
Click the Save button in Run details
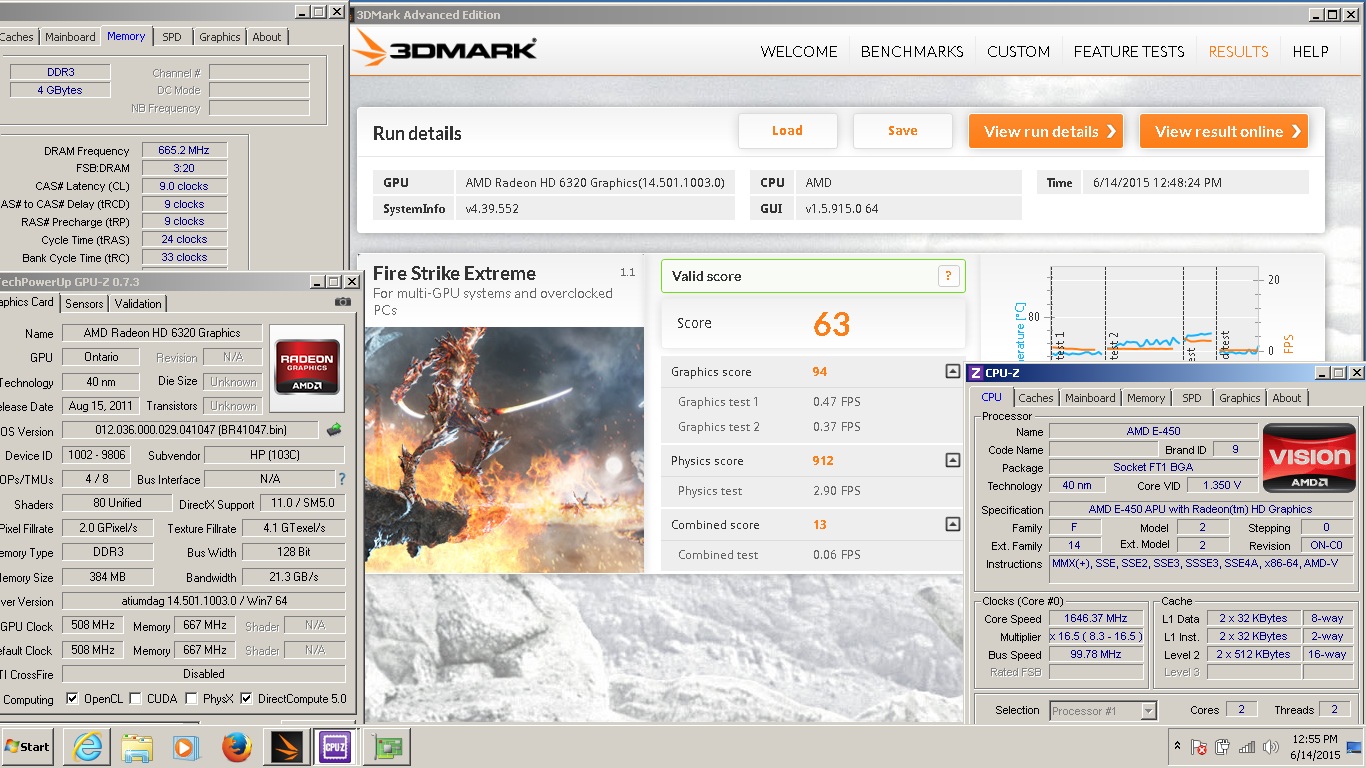pyautogui.click(x=902, y=131)
